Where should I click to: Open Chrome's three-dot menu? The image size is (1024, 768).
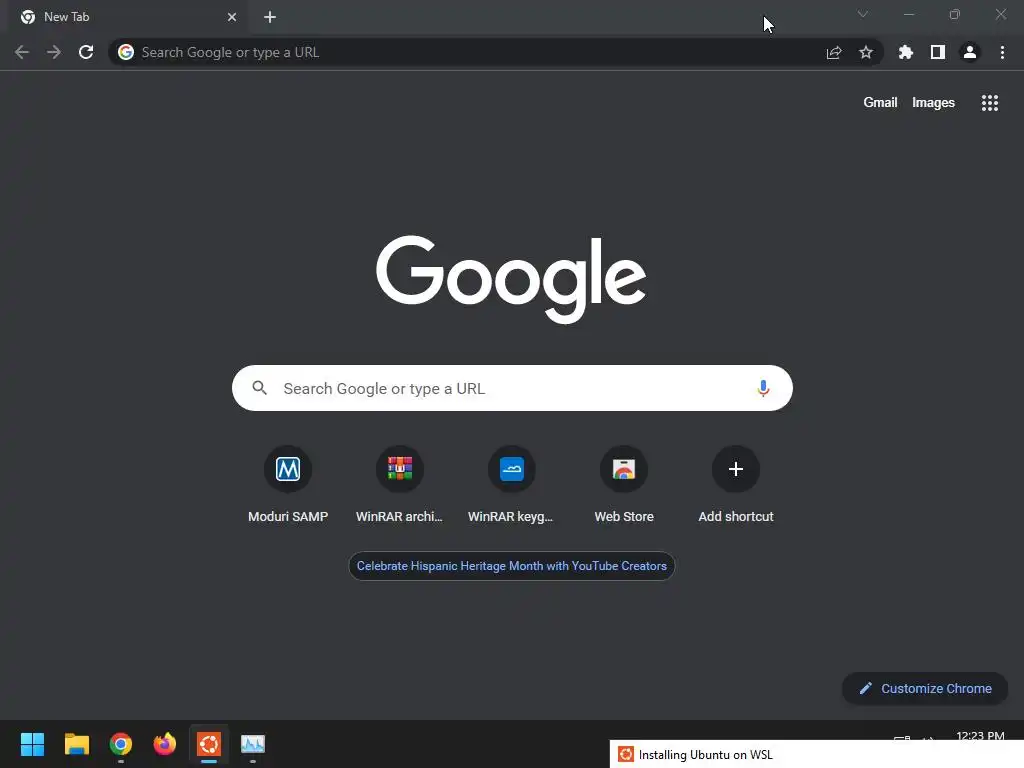[1002, 52]
